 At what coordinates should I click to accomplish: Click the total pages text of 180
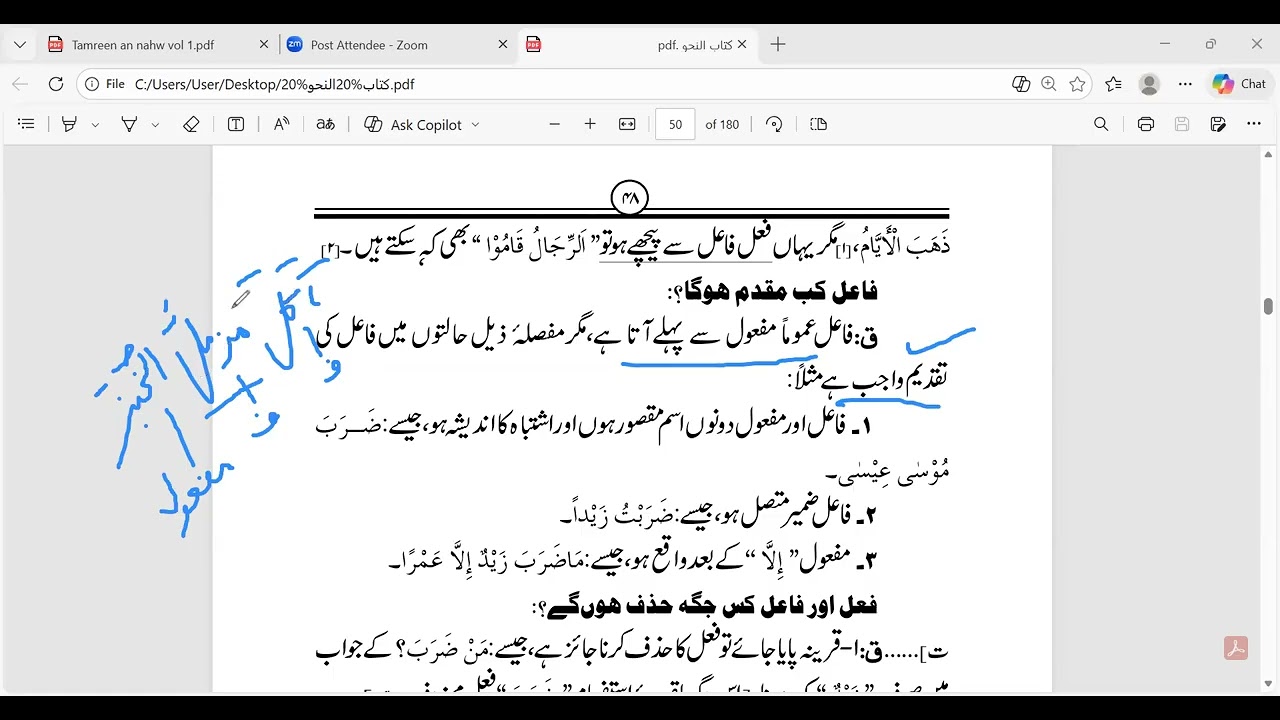(722, 124)
